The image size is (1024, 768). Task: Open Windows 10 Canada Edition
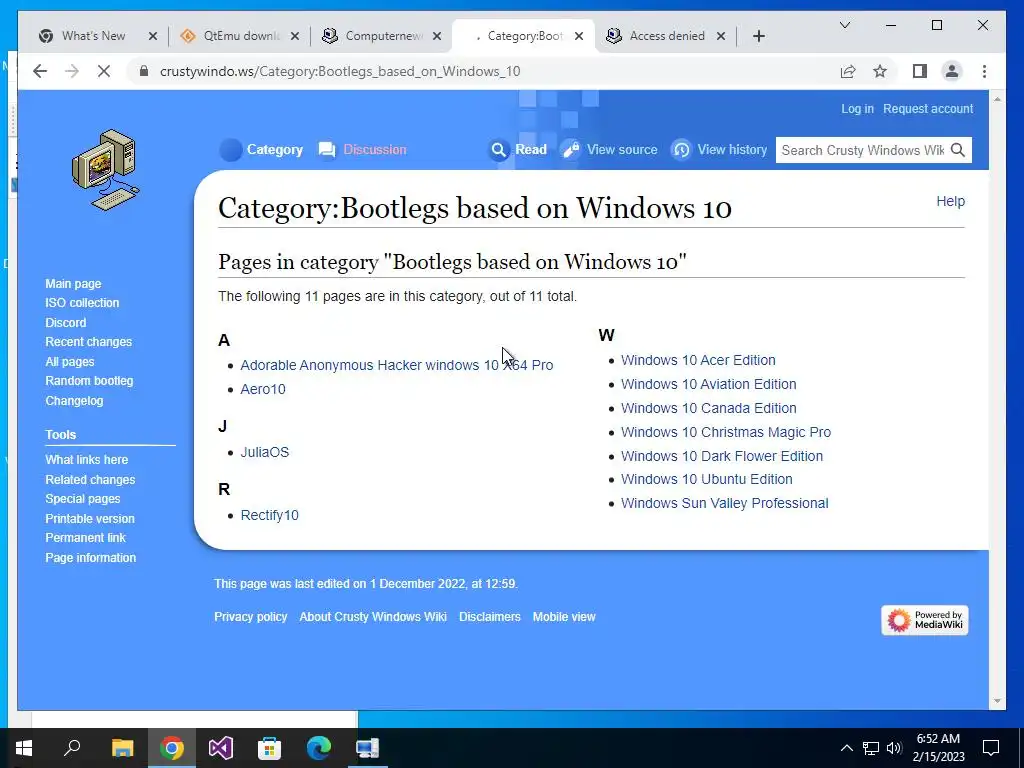point(709,408)
